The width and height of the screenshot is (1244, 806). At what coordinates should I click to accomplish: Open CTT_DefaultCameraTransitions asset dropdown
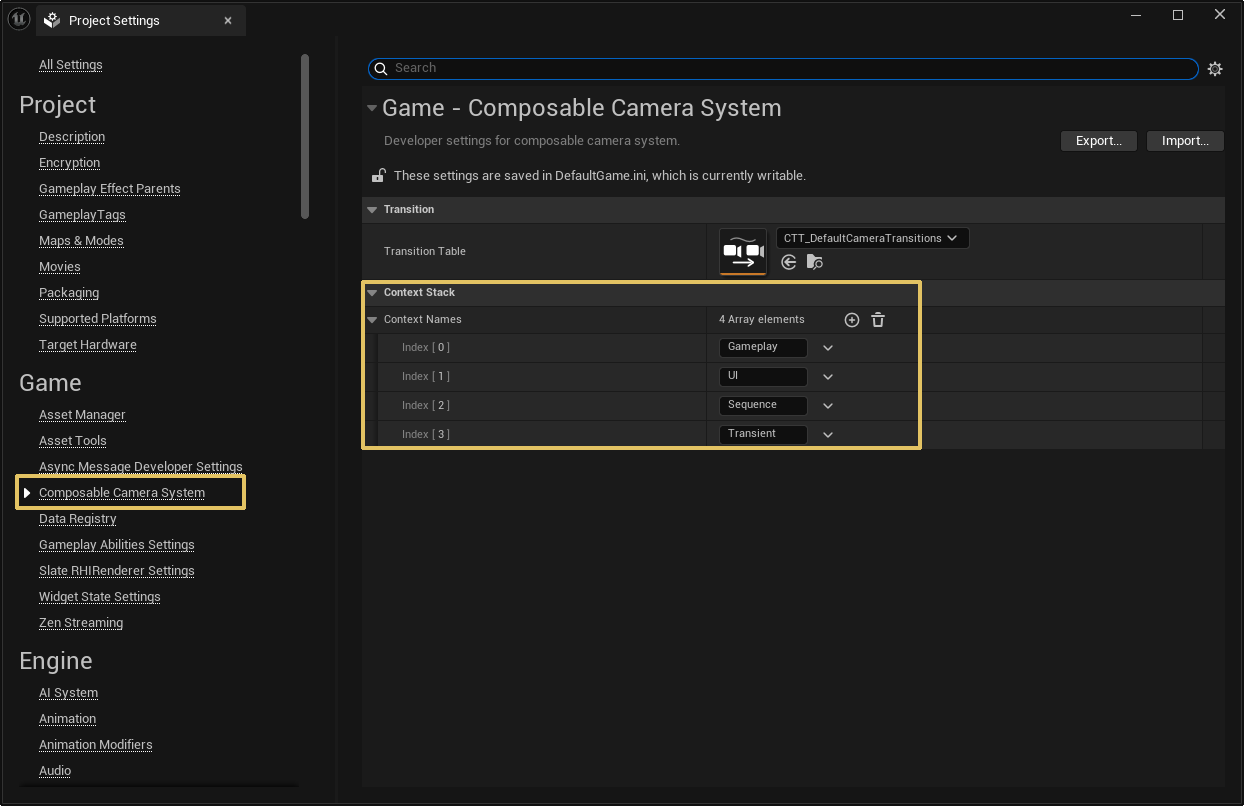pyautogui.click(x=872, y=238)
